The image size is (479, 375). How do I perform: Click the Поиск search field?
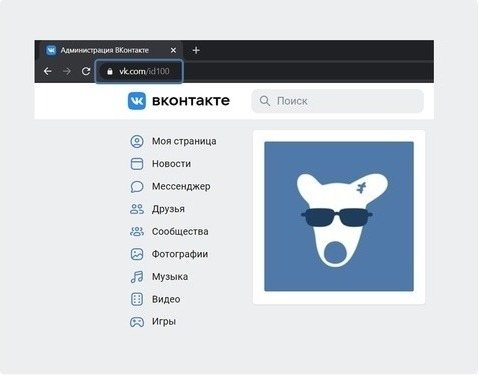click(337, 101)
